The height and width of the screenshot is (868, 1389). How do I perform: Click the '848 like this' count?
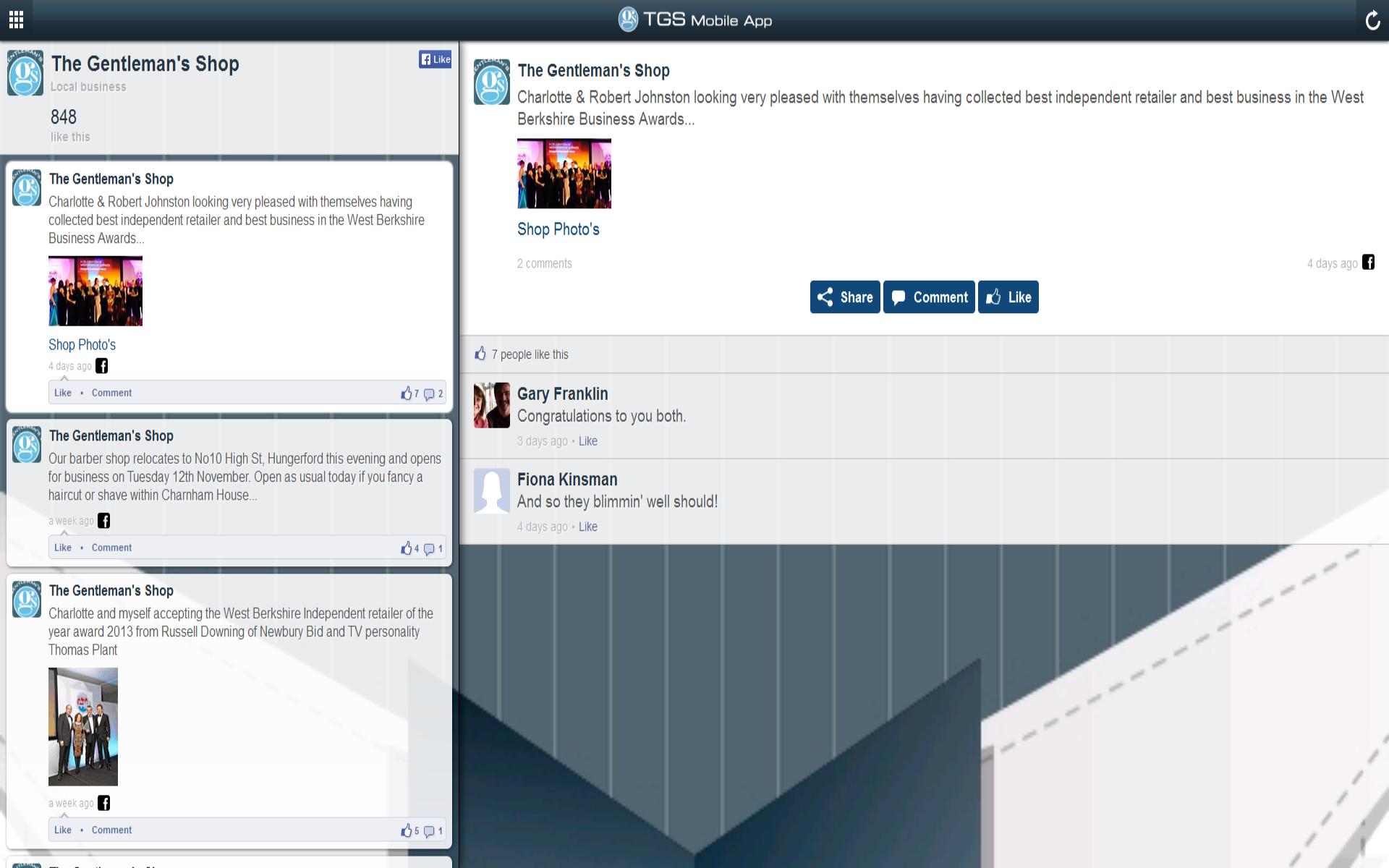pos(70,125)
